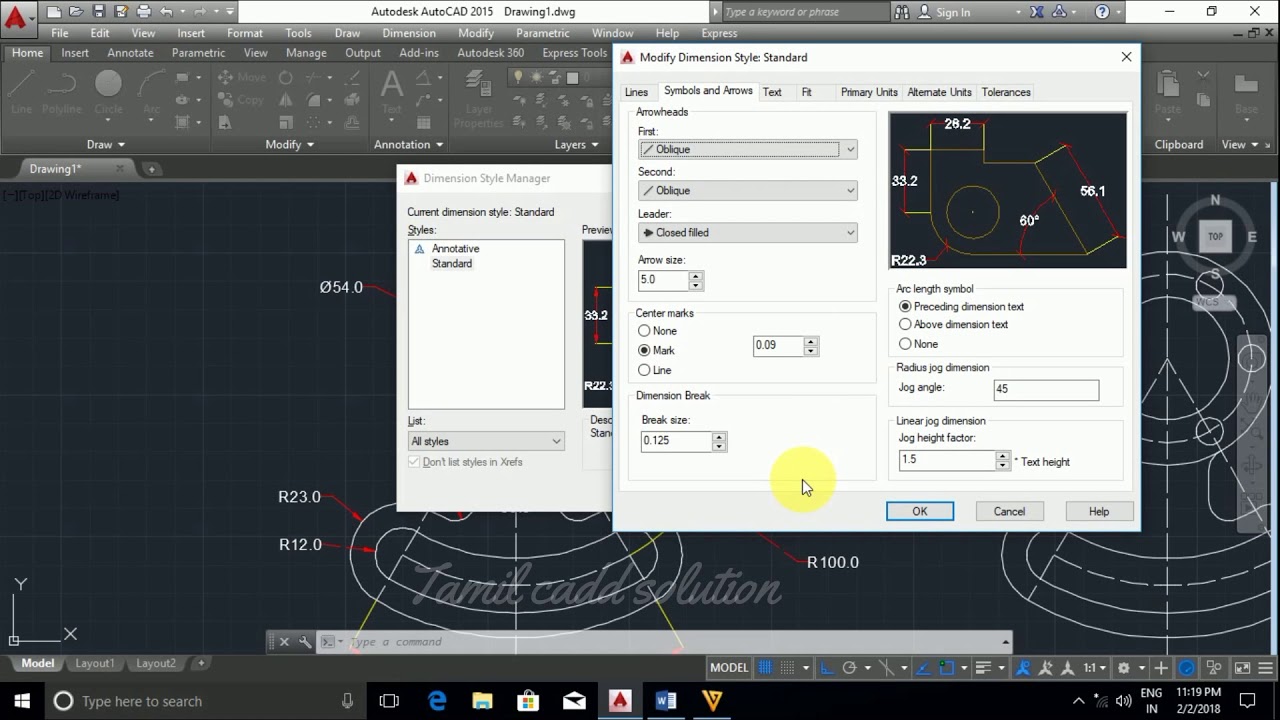Open the annotation scale 1:1 dropdown

1096,668
